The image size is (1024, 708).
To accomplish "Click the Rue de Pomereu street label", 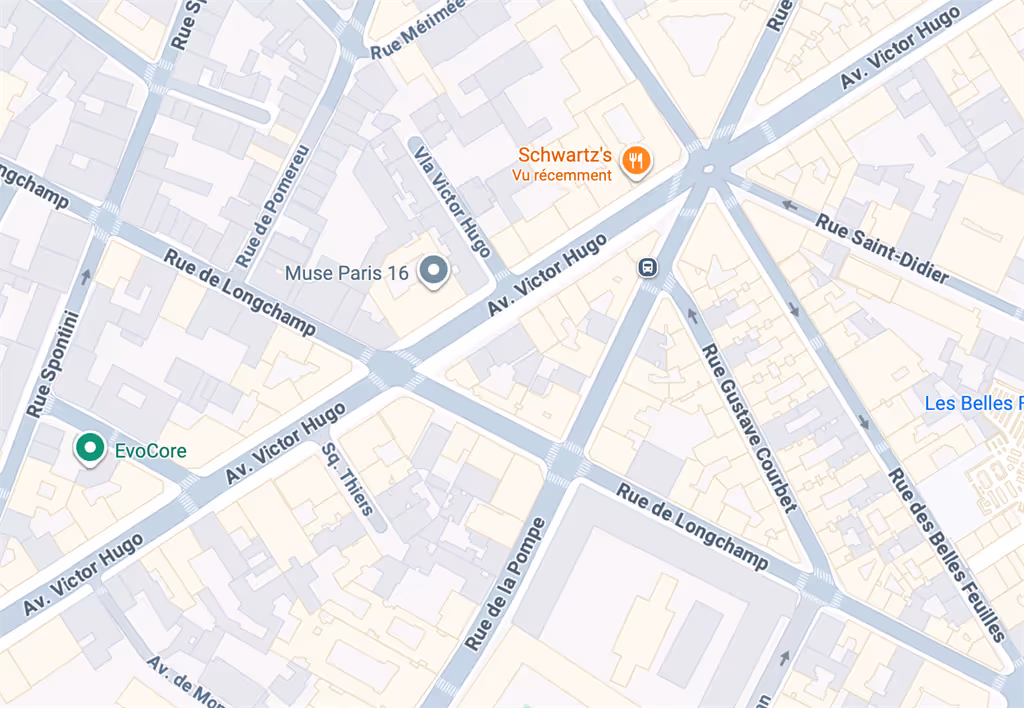I will 272,206.
